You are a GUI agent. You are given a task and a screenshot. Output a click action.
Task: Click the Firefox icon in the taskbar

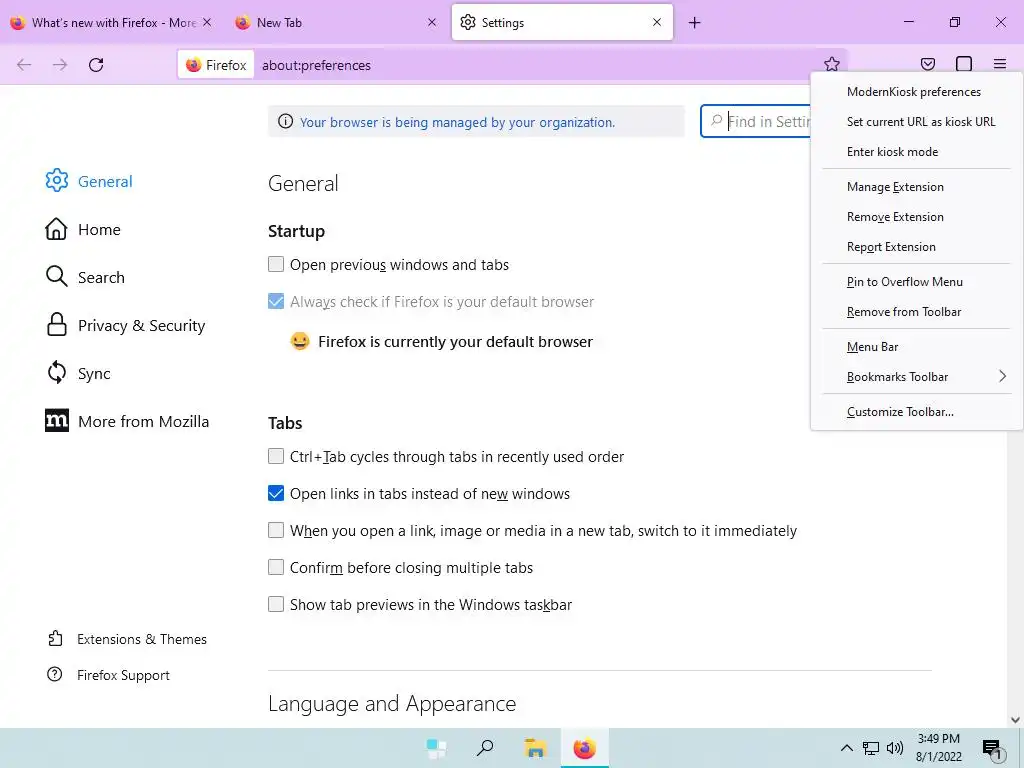click(x=584, y=748)
